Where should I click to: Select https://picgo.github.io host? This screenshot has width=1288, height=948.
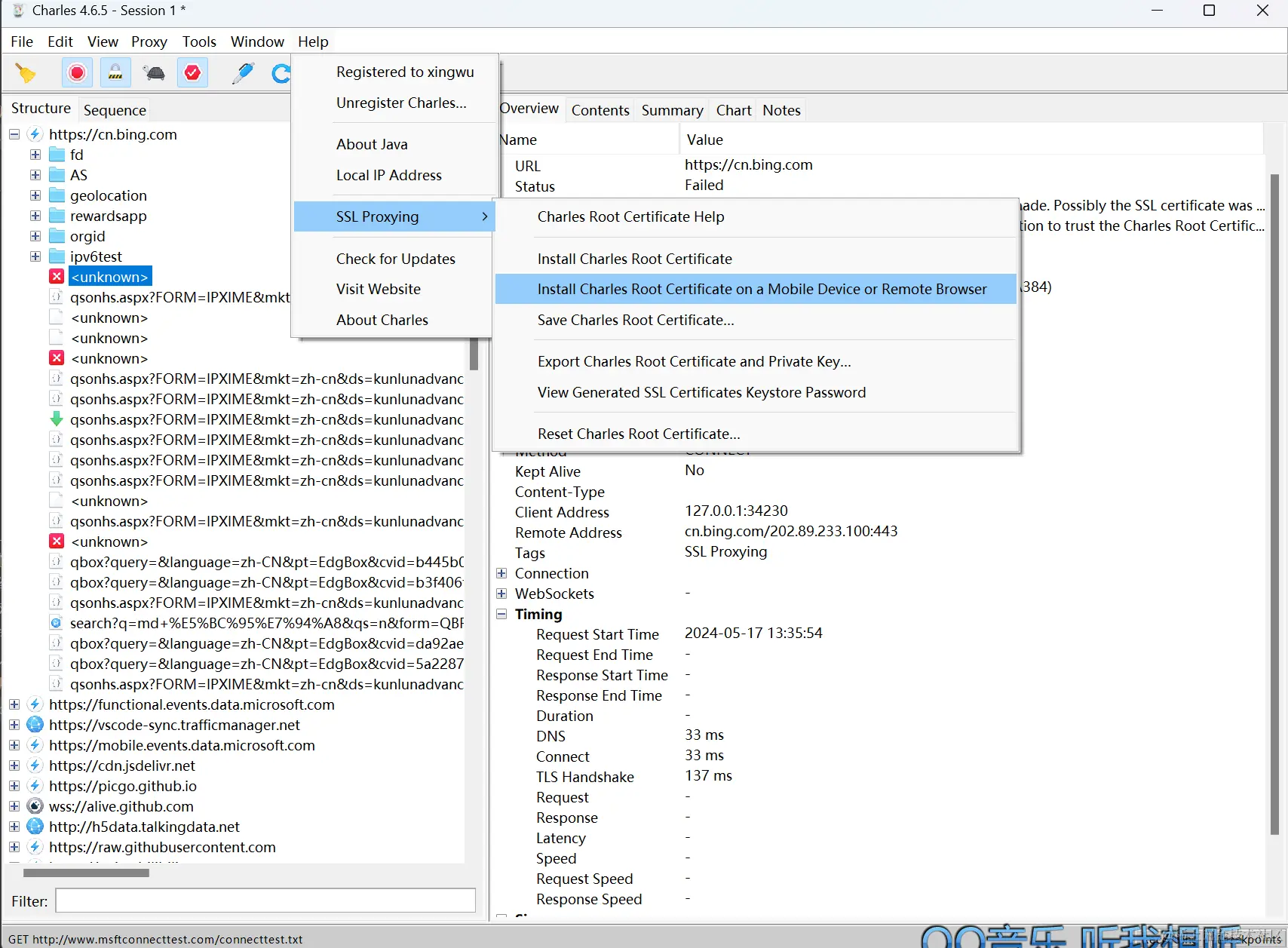(x=123, y=786)
